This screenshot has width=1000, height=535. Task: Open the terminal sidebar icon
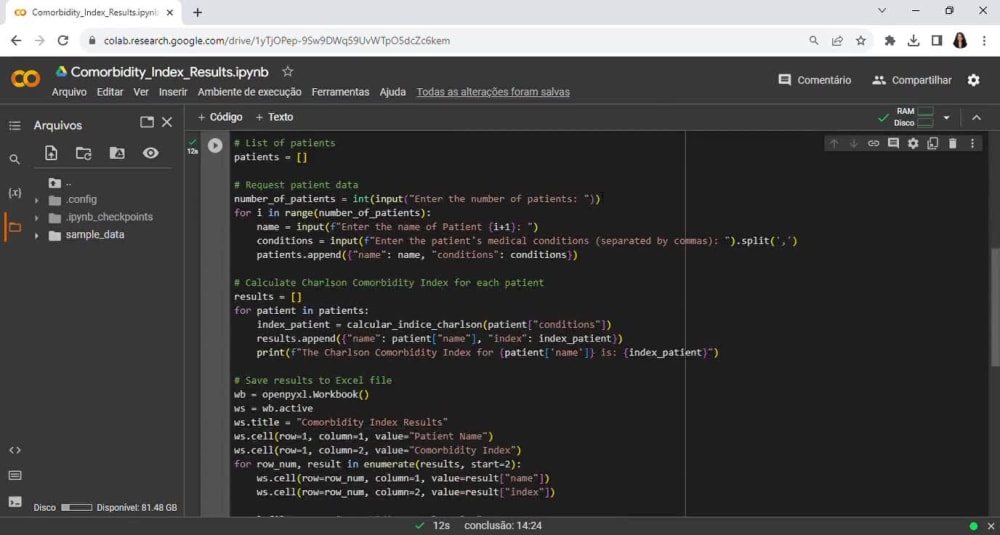coord(15,502)
